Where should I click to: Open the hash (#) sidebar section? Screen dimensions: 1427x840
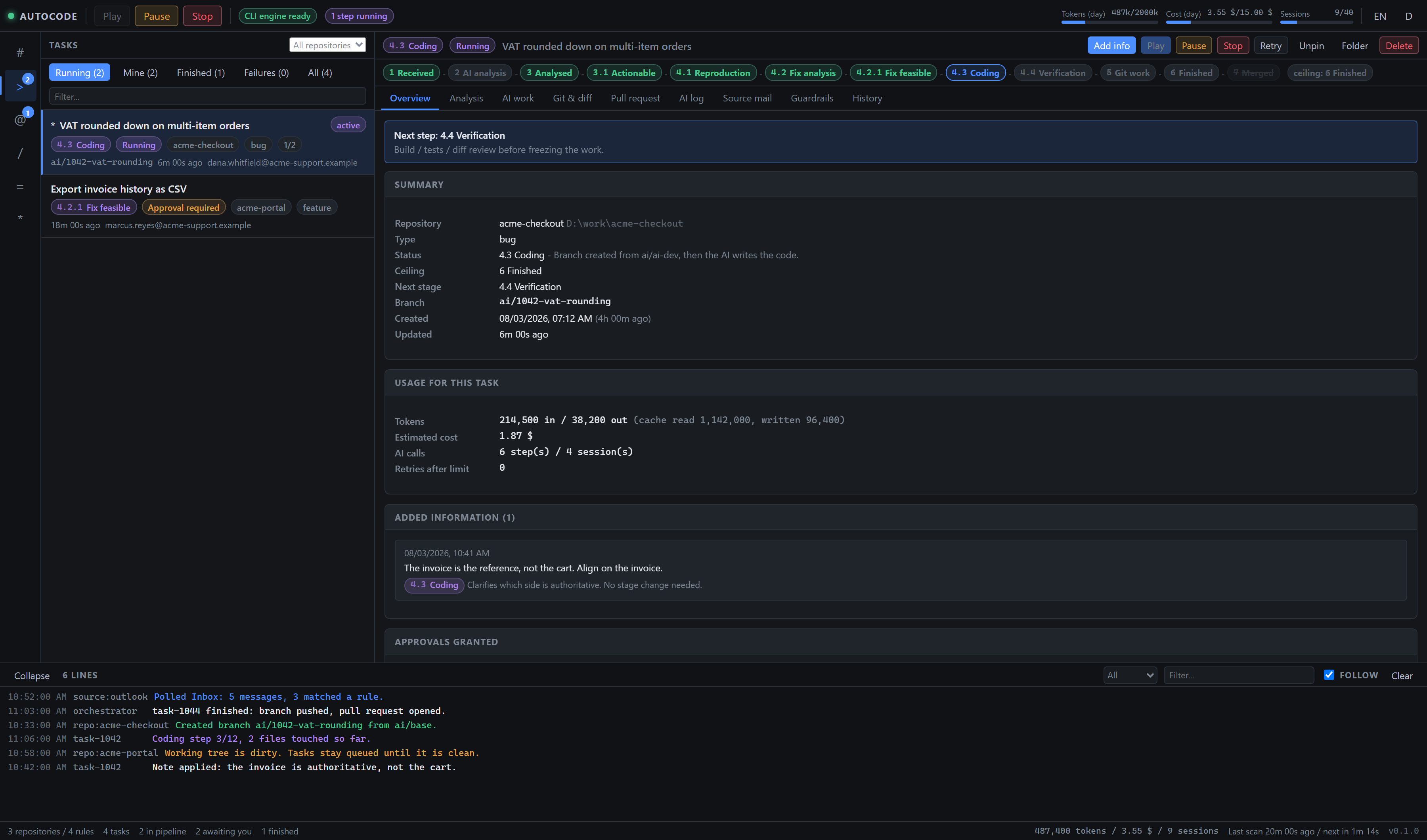pos(20,53)
